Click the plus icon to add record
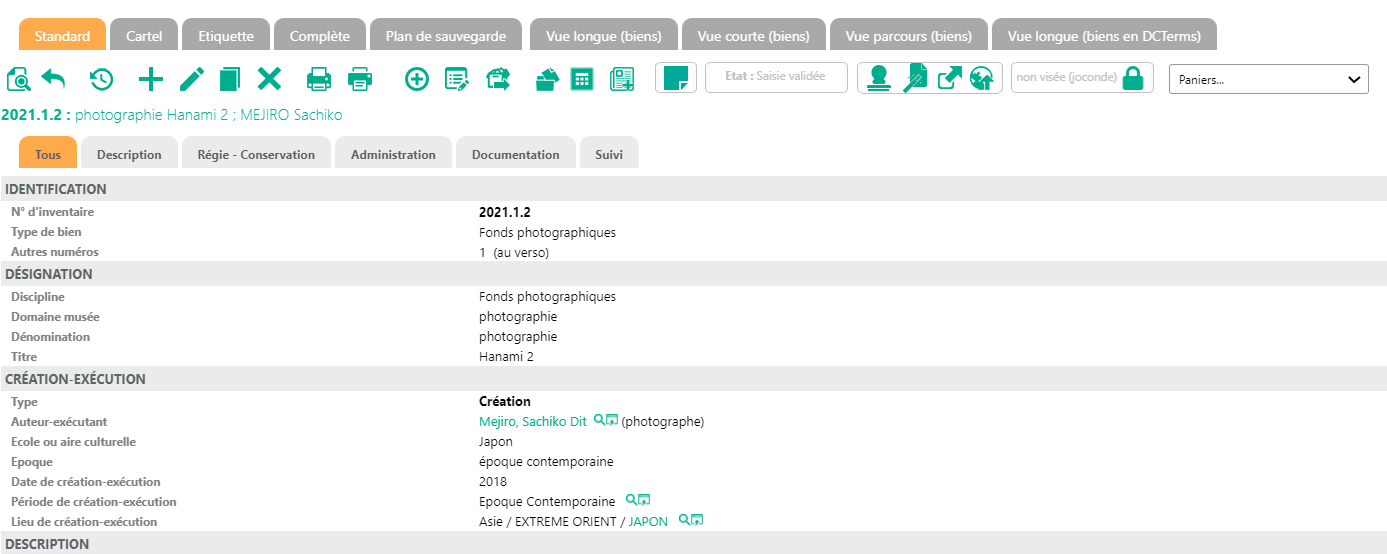Screen dimensions: 1387x554 (x=150, y=79)
